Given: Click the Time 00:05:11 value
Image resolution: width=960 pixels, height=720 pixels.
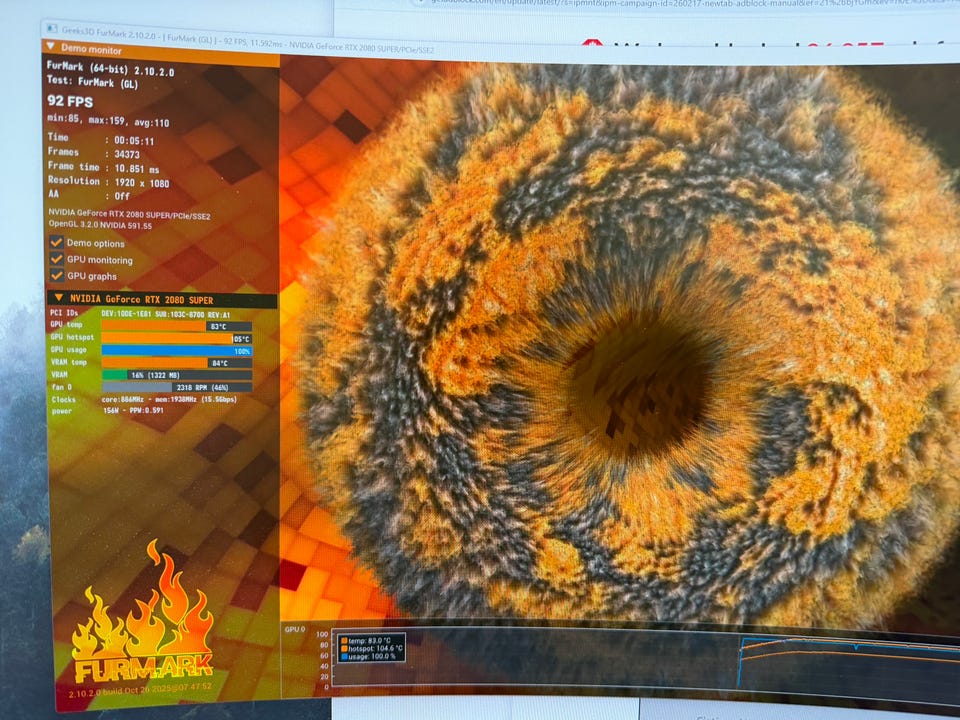Looking at the screenshot, I should 134,140.
